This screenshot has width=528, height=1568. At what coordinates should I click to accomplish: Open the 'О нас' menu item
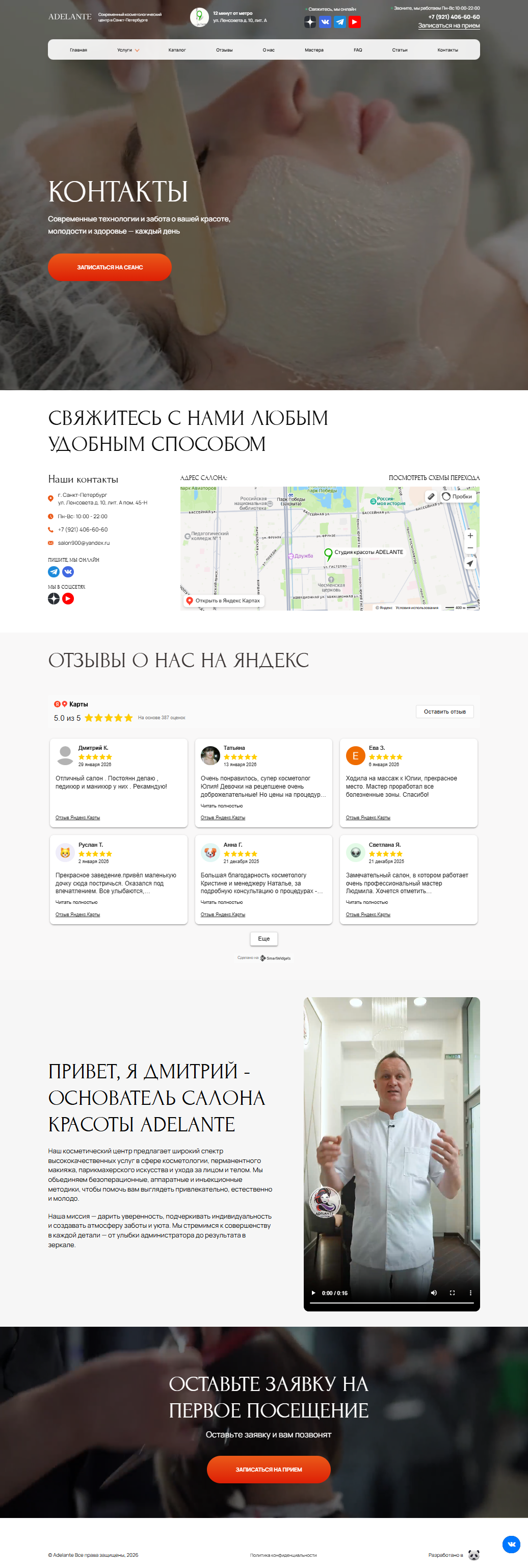click(x=268, y=50)
